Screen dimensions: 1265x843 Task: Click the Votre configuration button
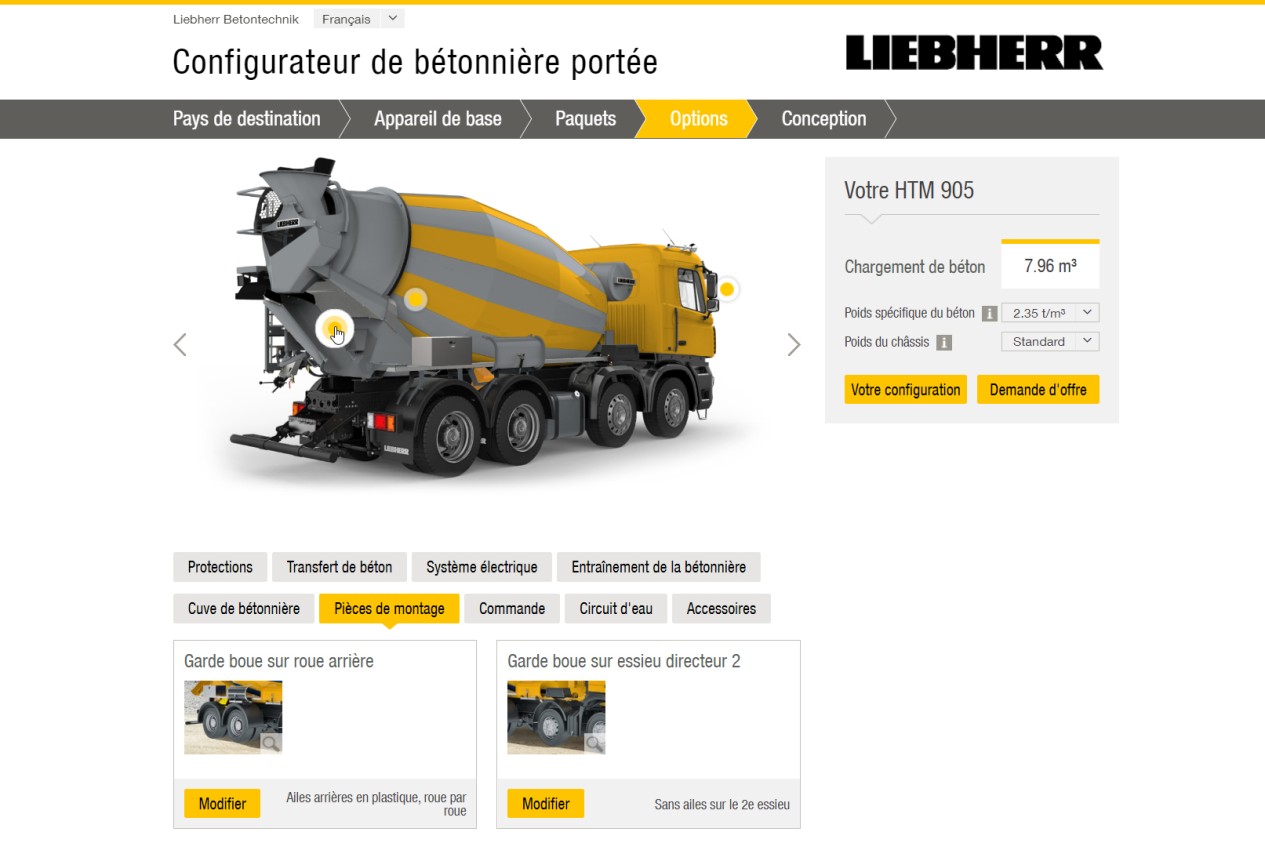906,389
